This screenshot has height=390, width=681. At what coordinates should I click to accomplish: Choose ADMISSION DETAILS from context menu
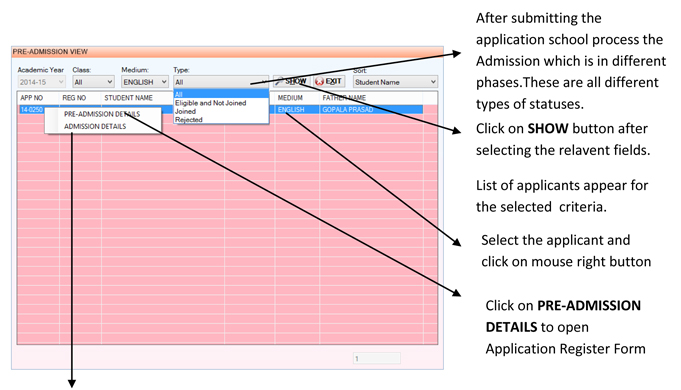(x=95, y=126)
